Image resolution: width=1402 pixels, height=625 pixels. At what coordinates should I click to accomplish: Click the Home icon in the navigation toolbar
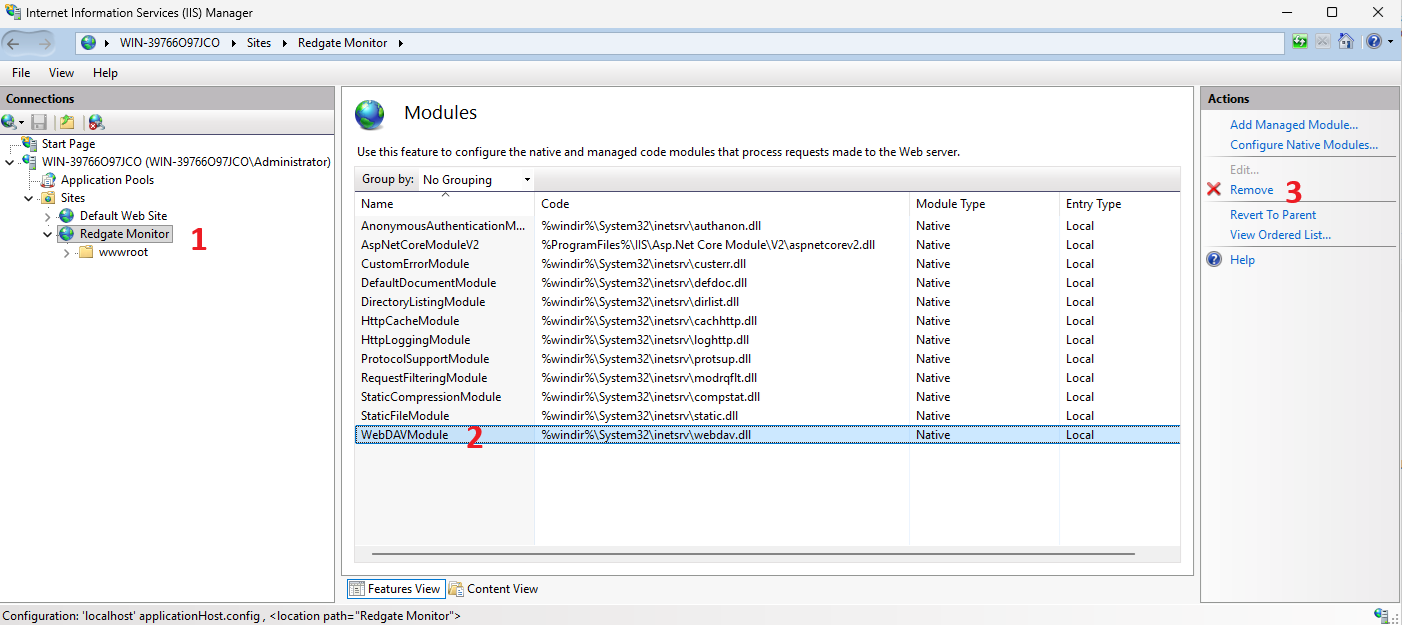coord(1346,42)
